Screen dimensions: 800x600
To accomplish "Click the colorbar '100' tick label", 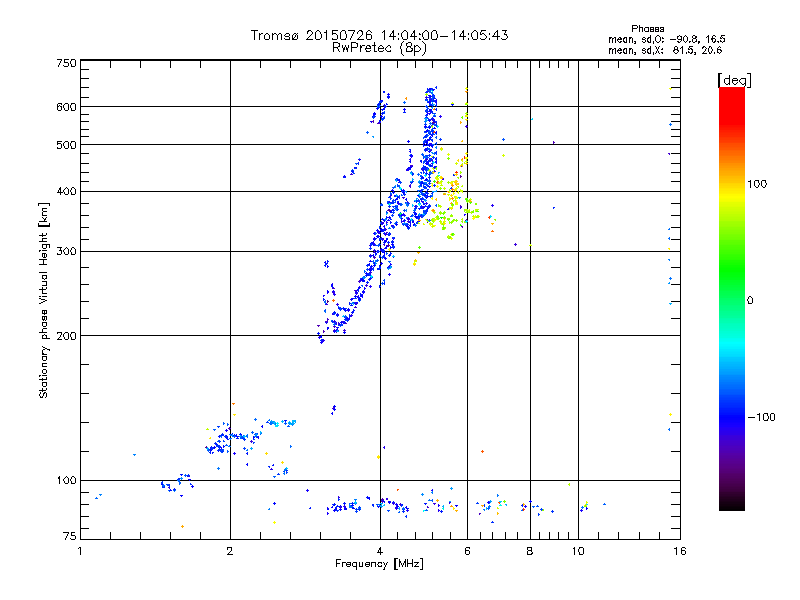I will click(757, 184).
